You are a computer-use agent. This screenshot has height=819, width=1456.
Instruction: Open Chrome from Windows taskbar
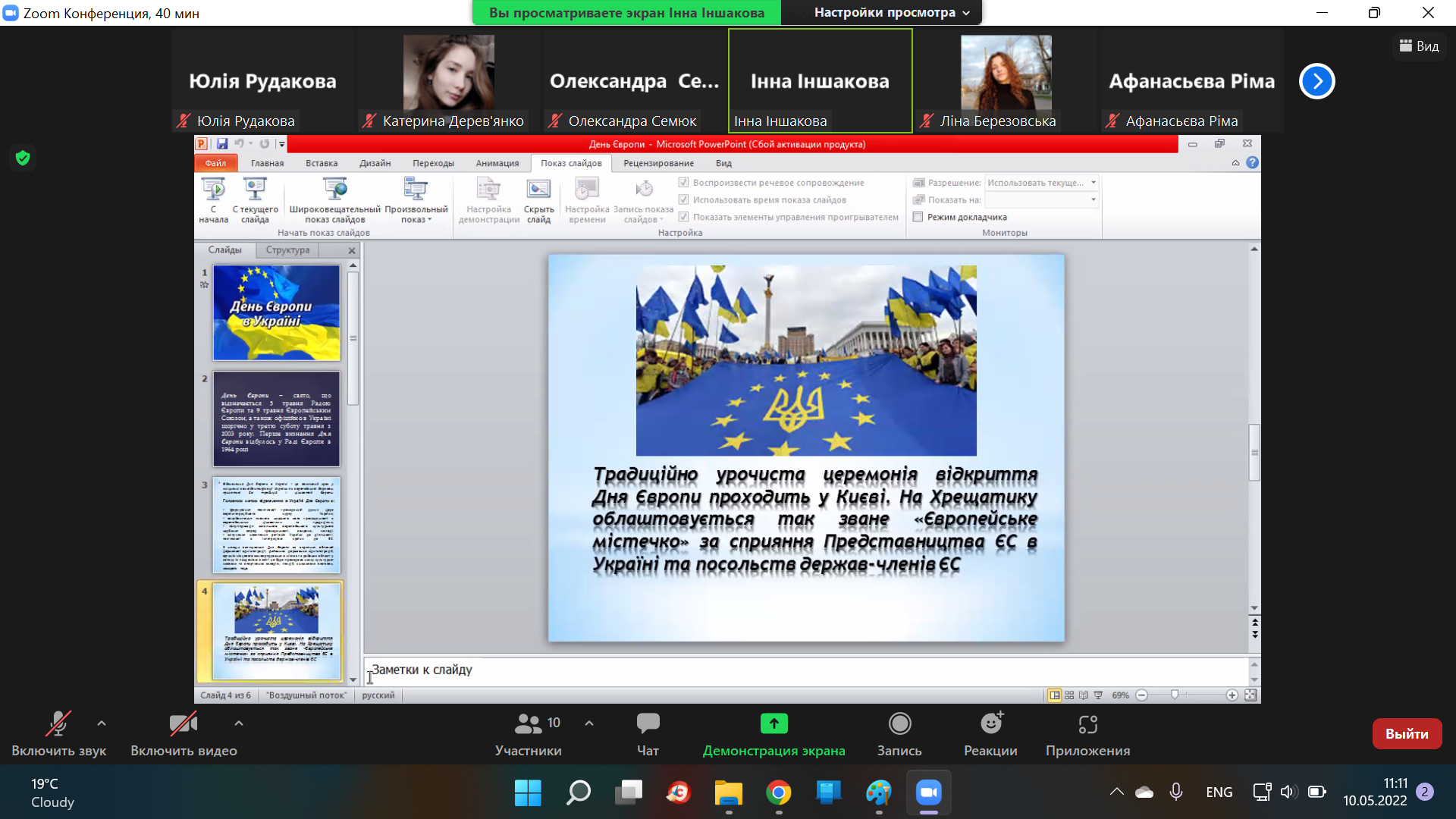coord(779,792)
